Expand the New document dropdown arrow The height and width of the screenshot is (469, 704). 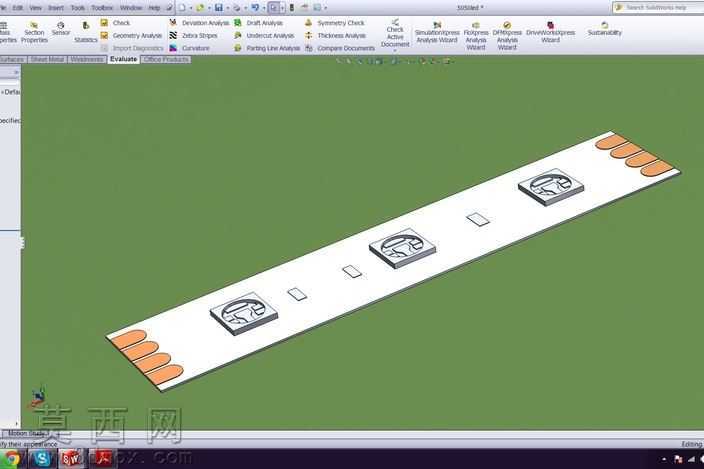191,8
